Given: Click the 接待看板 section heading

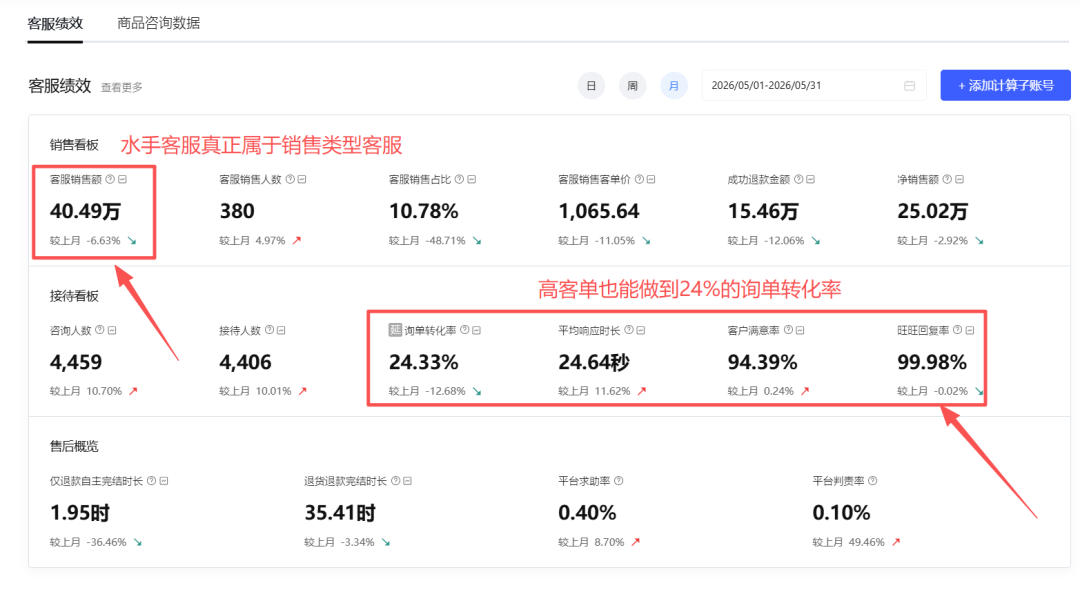Looking at the screenshot, I should [74, 296].
